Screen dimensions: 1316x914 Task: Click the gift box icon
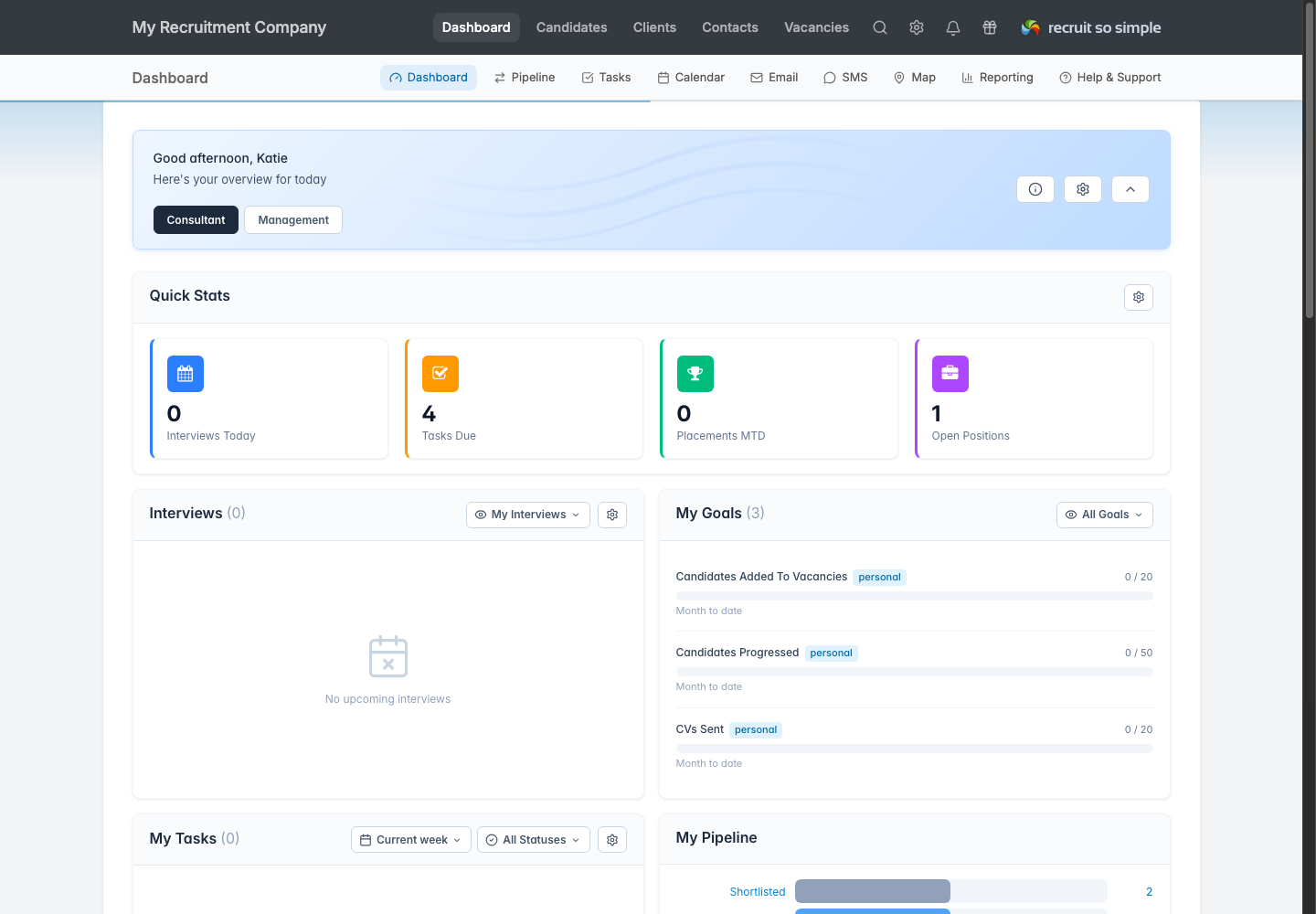[990, 27]
